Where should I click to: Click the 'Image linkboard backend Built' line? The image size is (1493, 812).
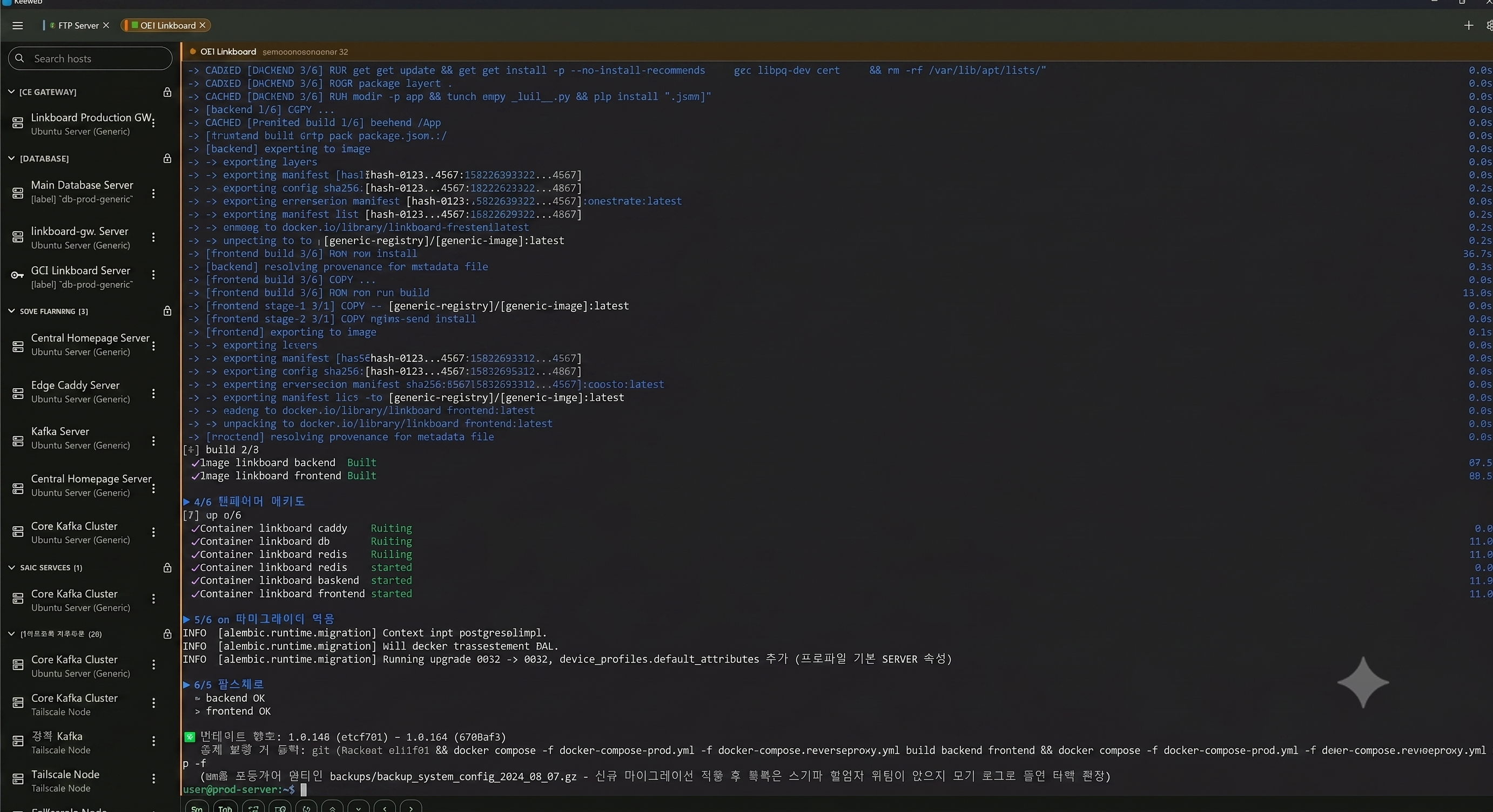(x=284, y=462)
